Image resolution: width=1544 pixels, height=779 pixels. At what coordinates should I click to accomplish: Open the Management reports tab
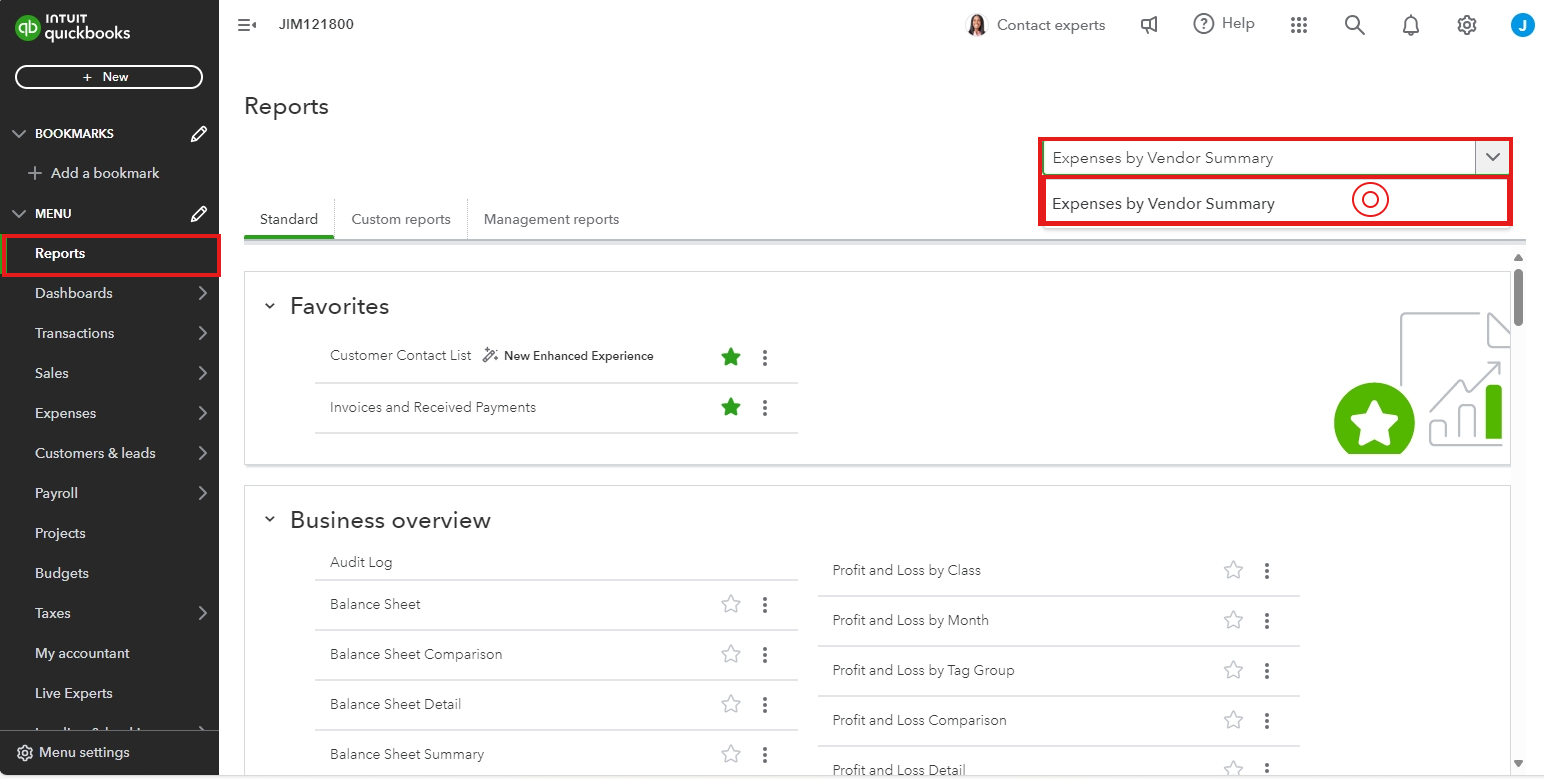(551, 219)
